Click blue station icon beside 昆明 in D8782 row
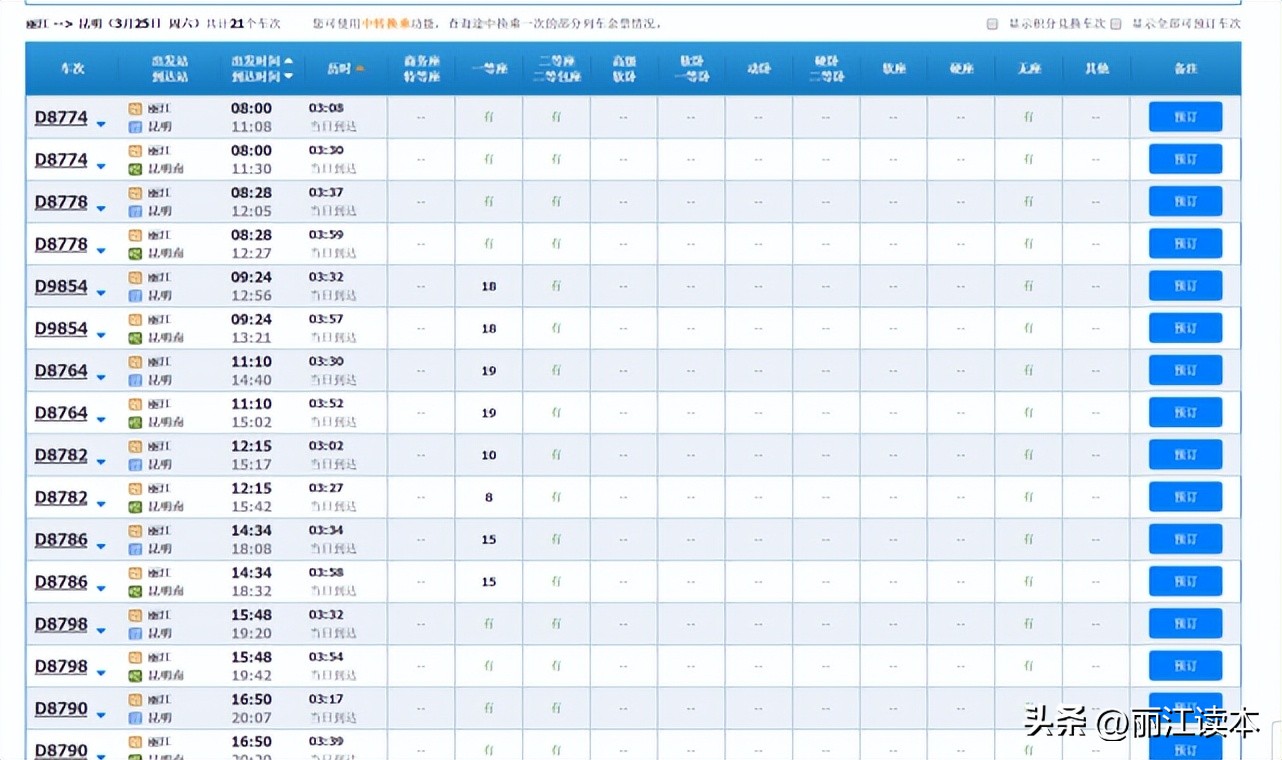1282x760 pixels. tap(135, 463)
